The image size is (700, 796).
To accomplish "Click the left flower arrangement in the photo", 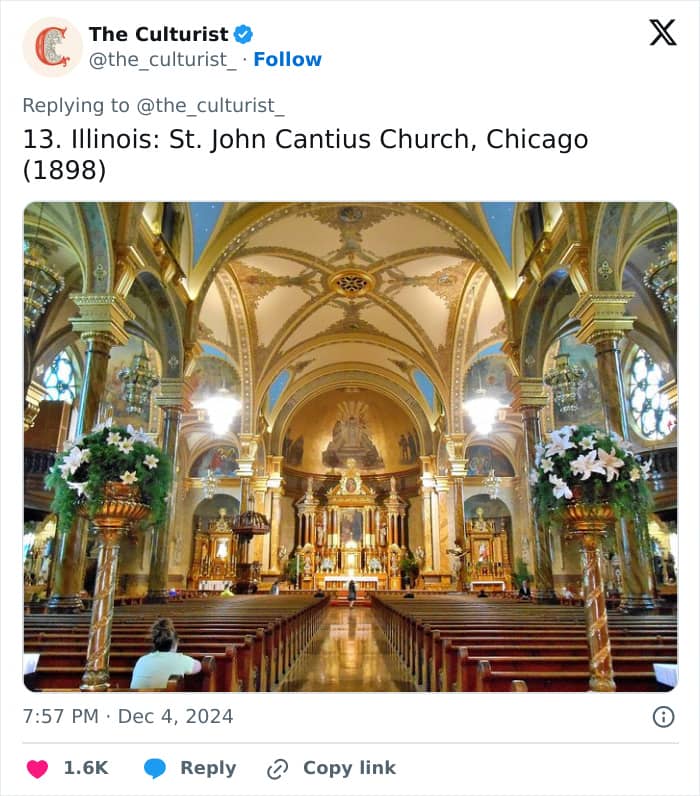I will click(108, 472).
